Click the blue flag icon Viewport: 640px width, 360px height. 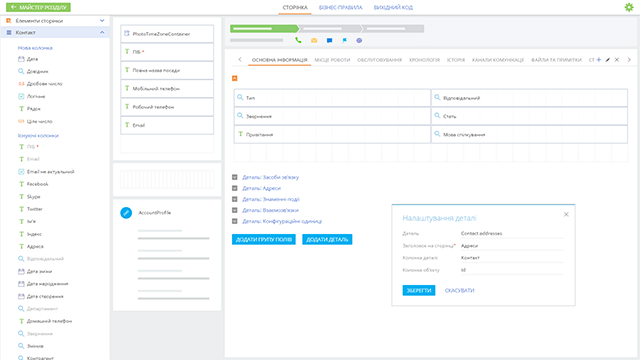tap(344, 40)
